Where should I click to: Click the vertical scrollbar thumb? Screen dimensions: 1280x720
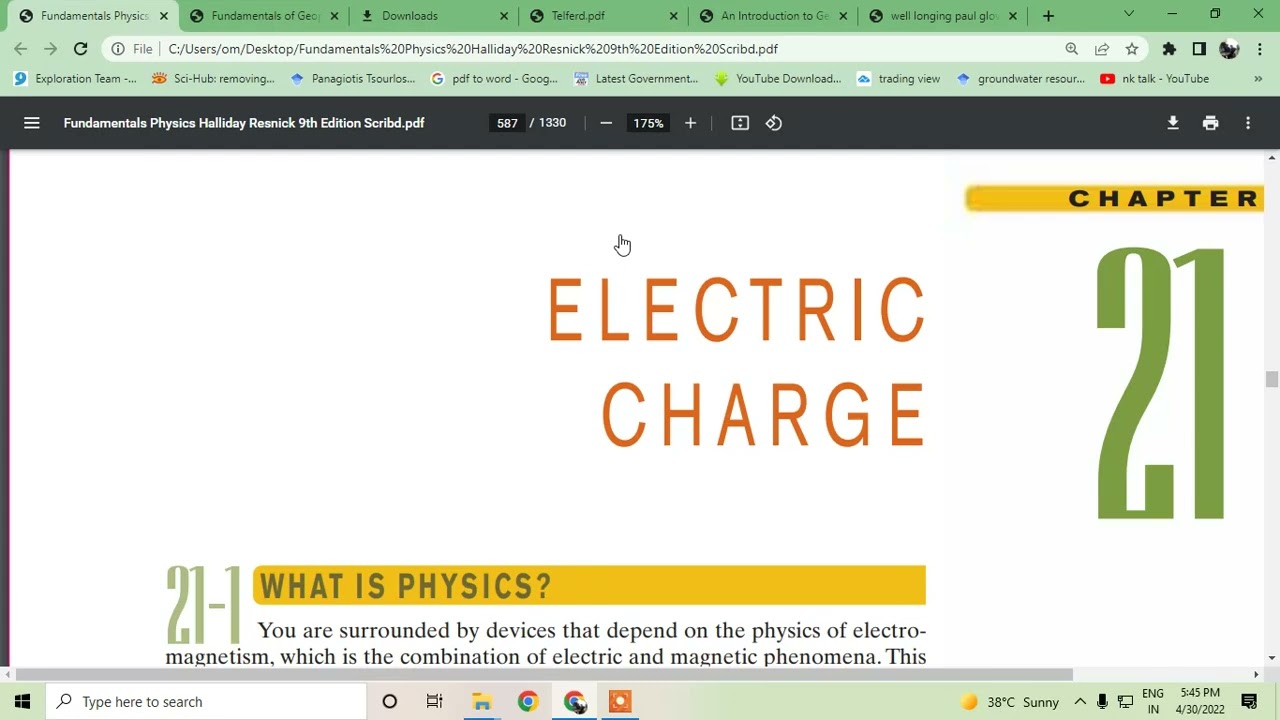[x=1271, y=379]
